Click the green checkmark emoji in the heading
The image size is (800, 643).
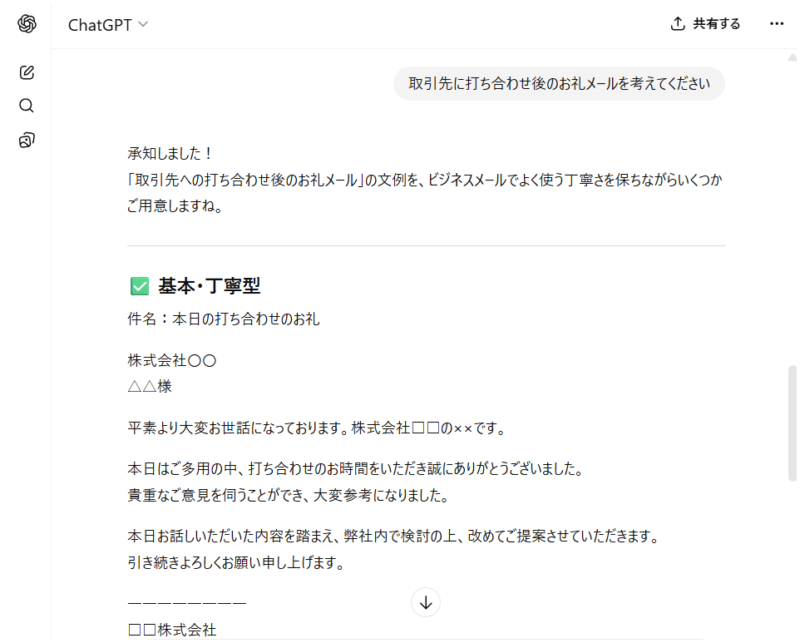[139, 287]
